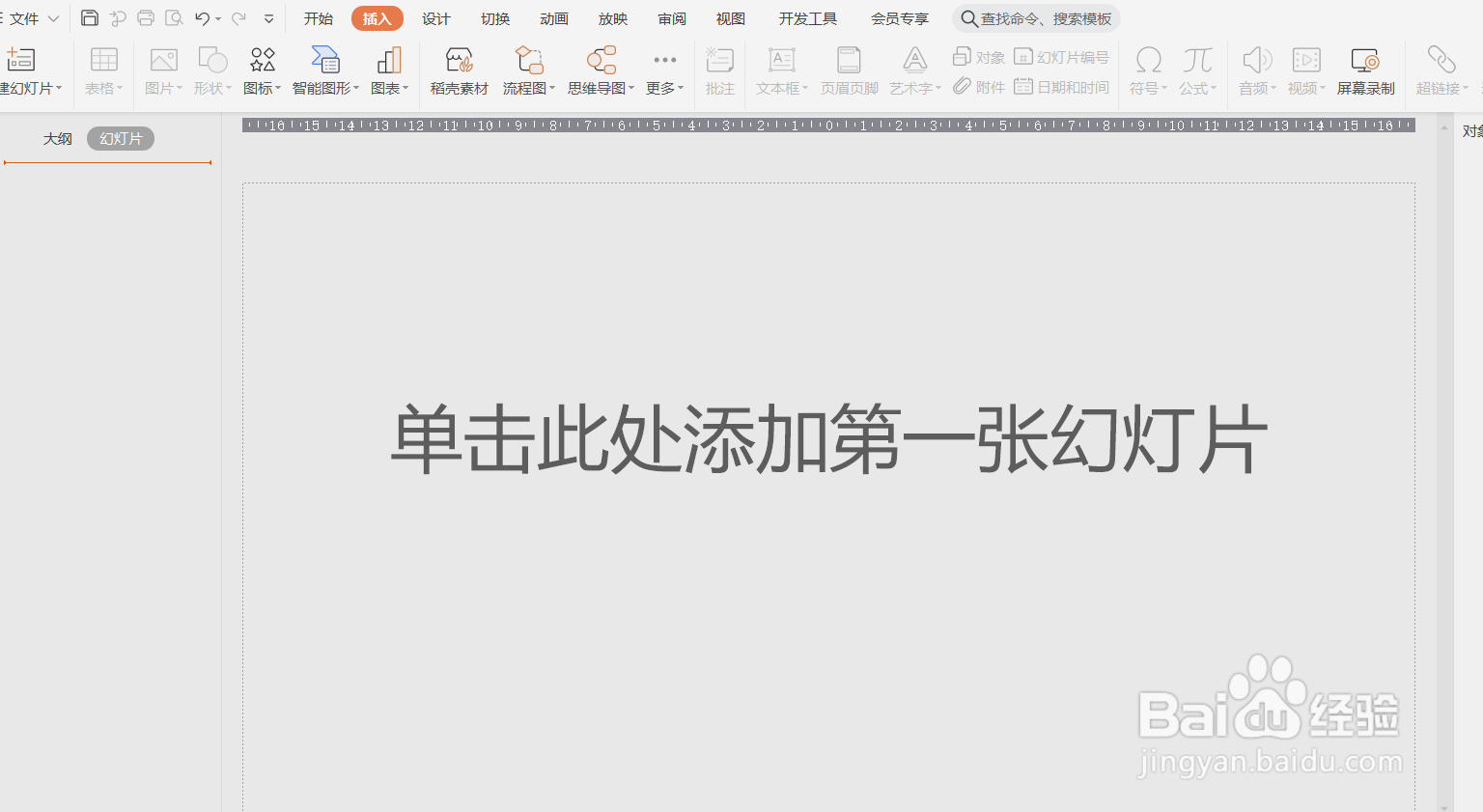Expand the quick access toolbar customize arrow
The image size is (1483, 812).
point(268,18)
